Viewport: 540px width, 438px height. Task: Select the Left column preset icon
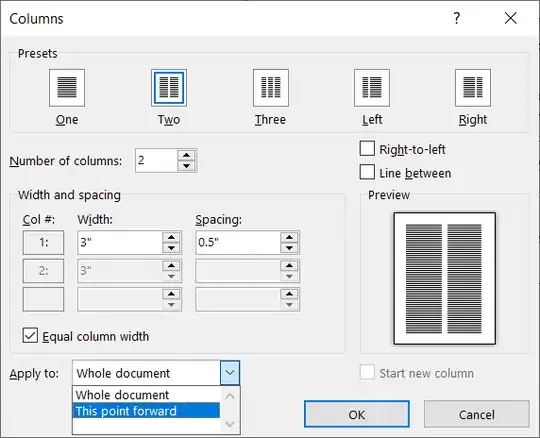372,88
